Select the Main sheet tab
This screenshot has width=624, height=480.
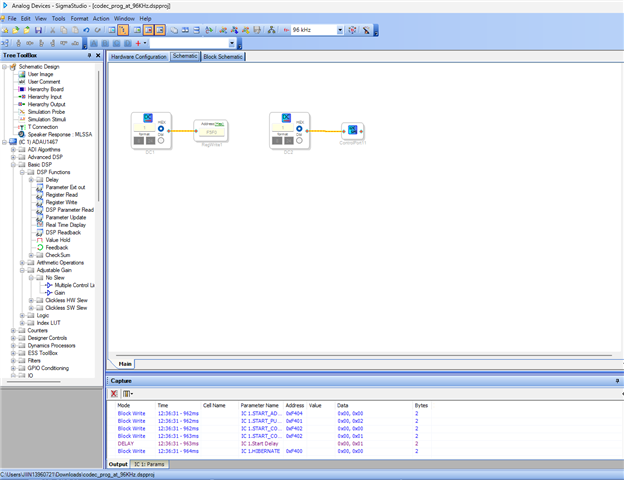(x=125, y=364)
